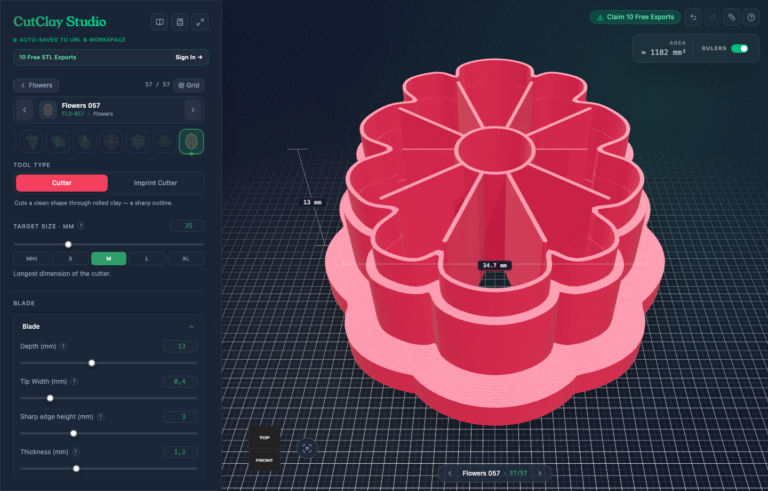Screen dimensions: 768x491
Task: Next shape arrow in bottom viewport bar
Action: [x=540, y=473]
